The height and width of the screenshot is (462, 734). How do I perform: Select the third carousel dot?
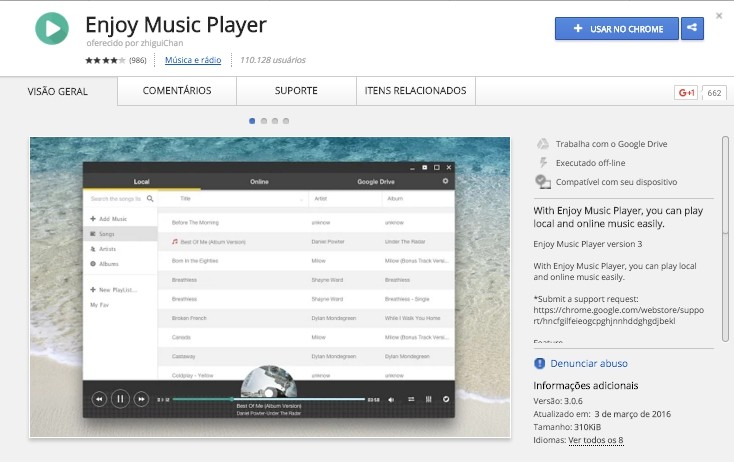point(275,121)
